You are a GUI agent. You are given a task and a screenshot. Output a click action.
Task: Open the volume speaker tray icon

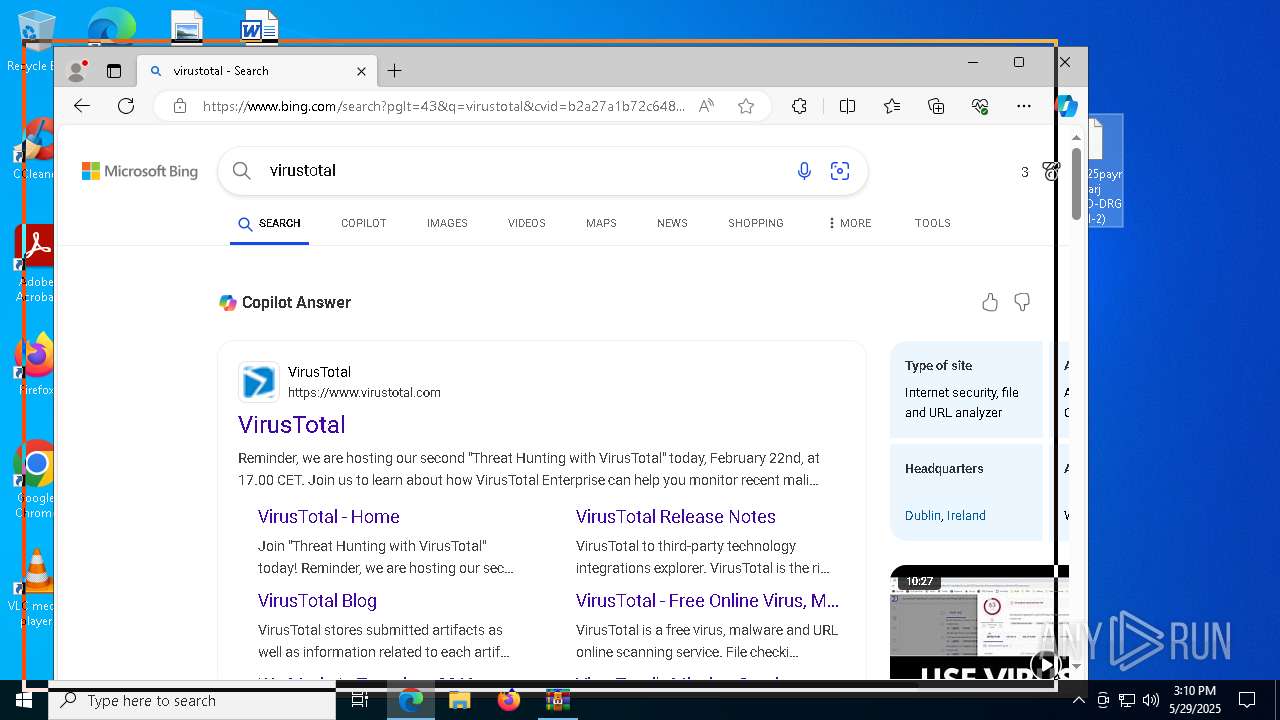(x=1150, y=700)
